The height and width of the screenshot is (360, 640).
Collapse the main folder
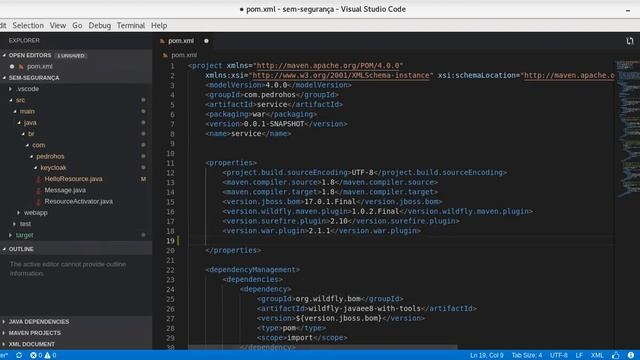[x=15, y=111]
